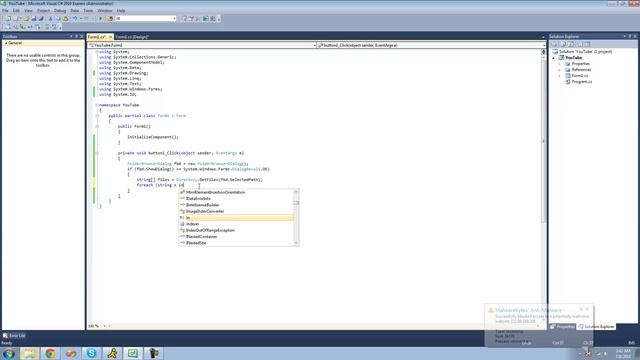This screenshot has width=640, height=360.
Task: Click last icon in Solution Explorer toolbar
Action: pyautogui.click(x=587, y=44)
